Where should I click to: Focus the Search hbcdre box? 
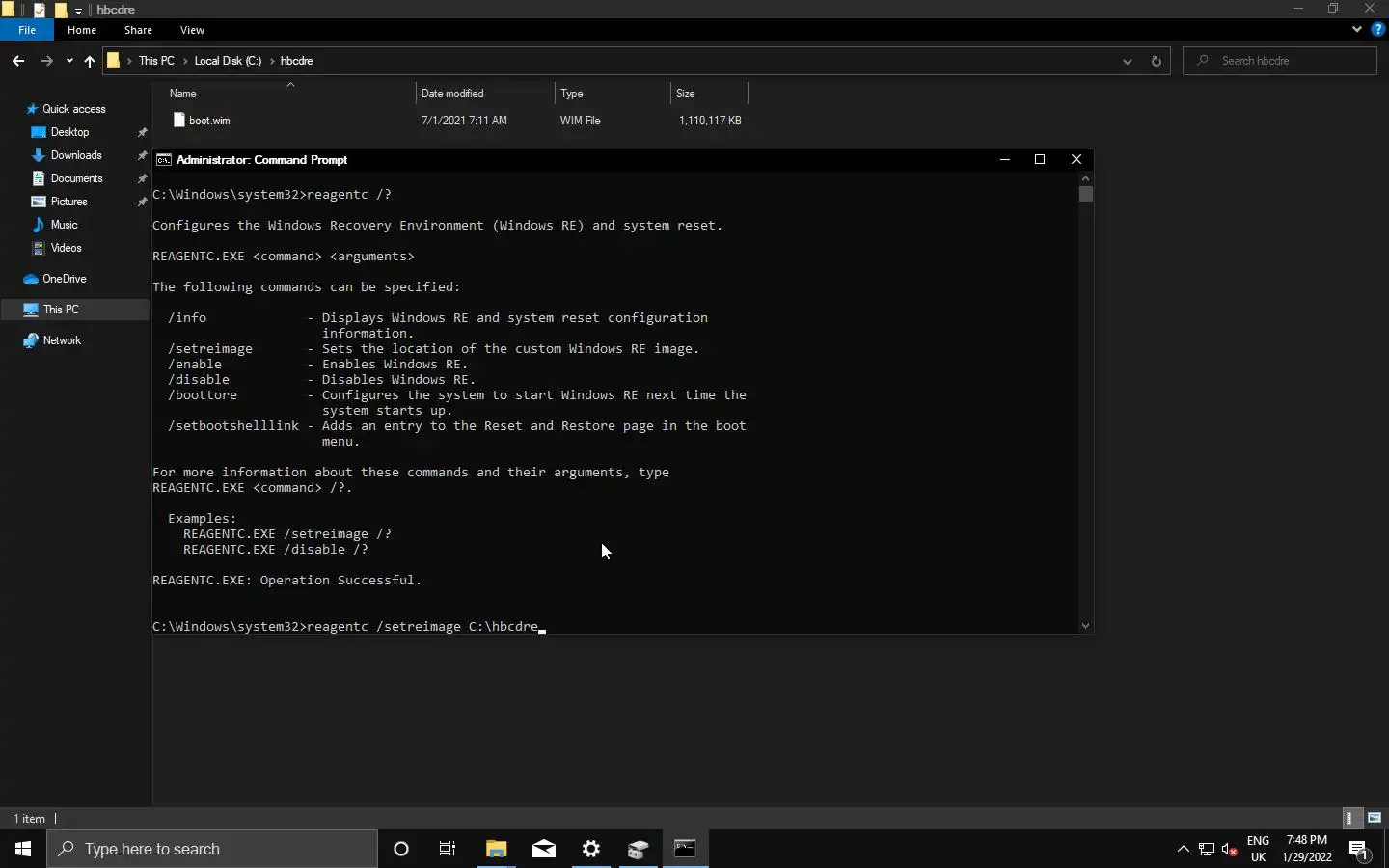[x=1280, y=61]
